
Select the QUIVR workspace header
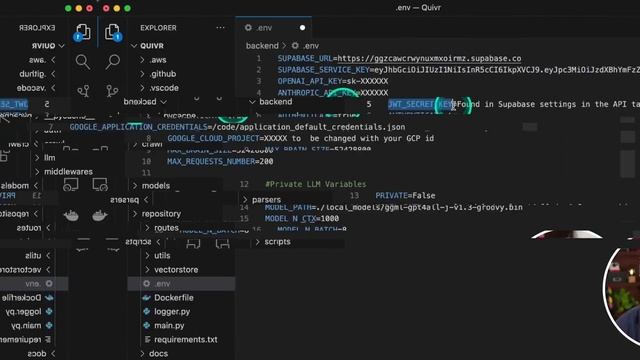(x=152, y=46)
